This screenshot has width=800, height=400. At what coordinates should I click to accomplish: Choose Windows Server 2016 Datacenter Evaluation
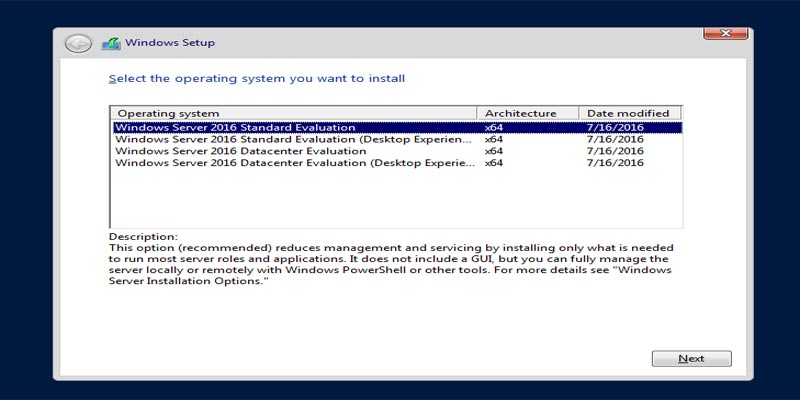pyautogui.click(x=240, y=151)
